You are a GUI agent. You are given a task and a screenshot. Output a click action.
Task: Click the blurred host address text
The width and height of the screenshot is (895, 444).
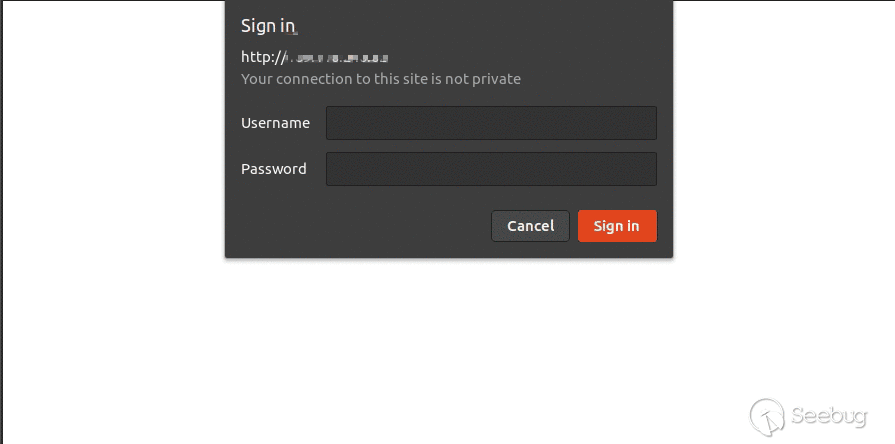click(x=336, y=58)
